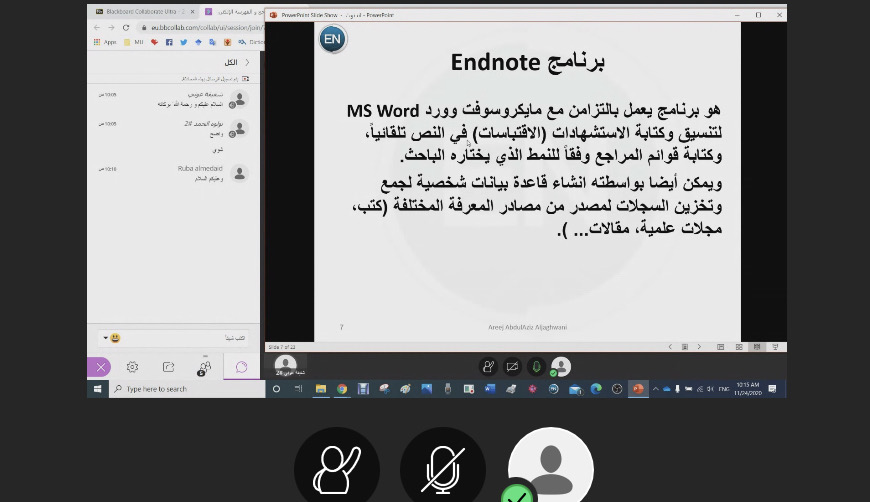Open PowerPoint from the taskbar
Viewport: 870px width, 502px height.
click(x=638, y=389)
